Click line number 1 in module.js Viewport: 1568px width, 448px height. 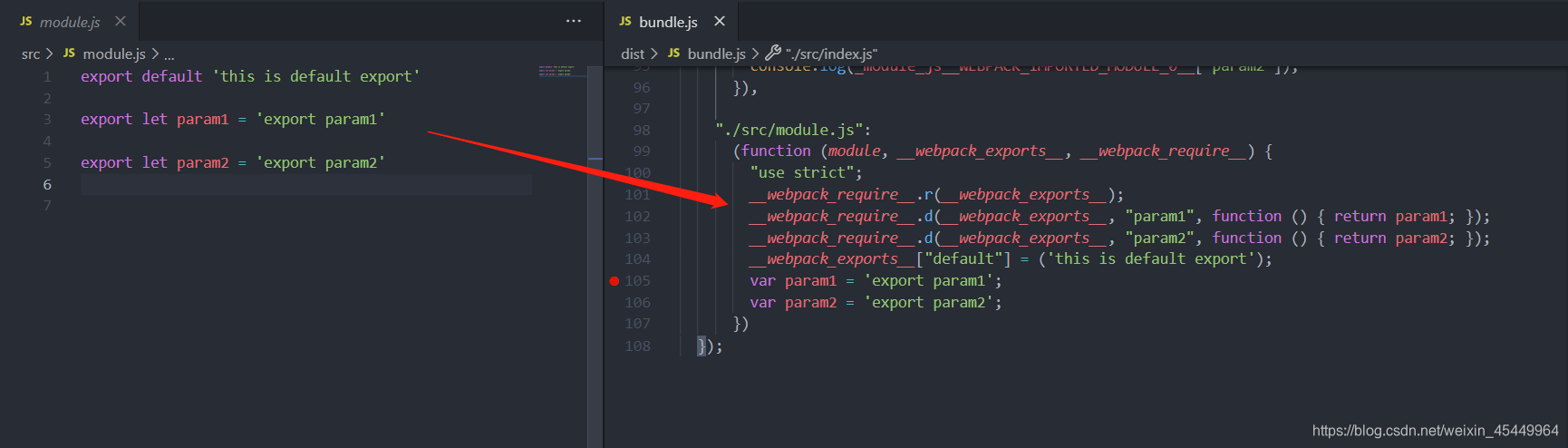[47, 77]
